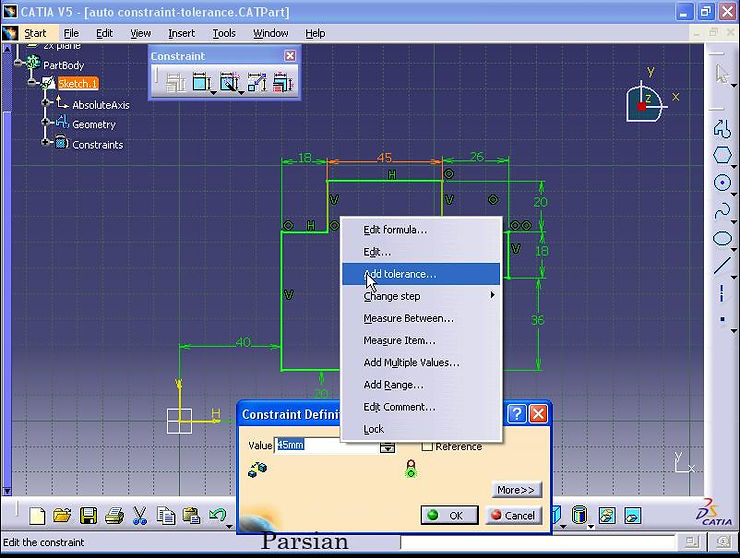Expand the Sketch.1 tree node
The height and width of the screenshot is (558, 740).
point(32,82)
